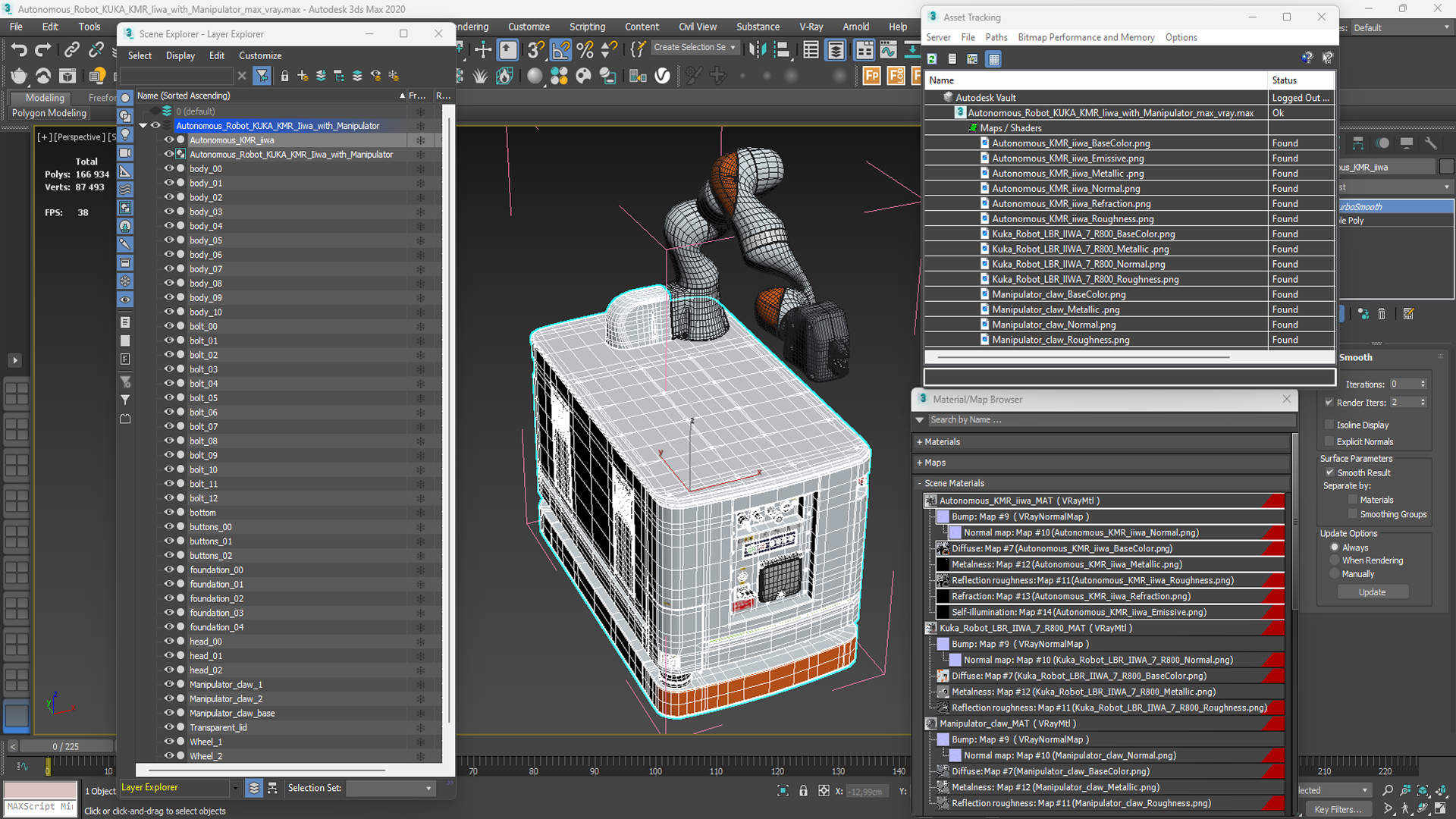Toggle the Render Iters checkbox

coord(1329,402)
